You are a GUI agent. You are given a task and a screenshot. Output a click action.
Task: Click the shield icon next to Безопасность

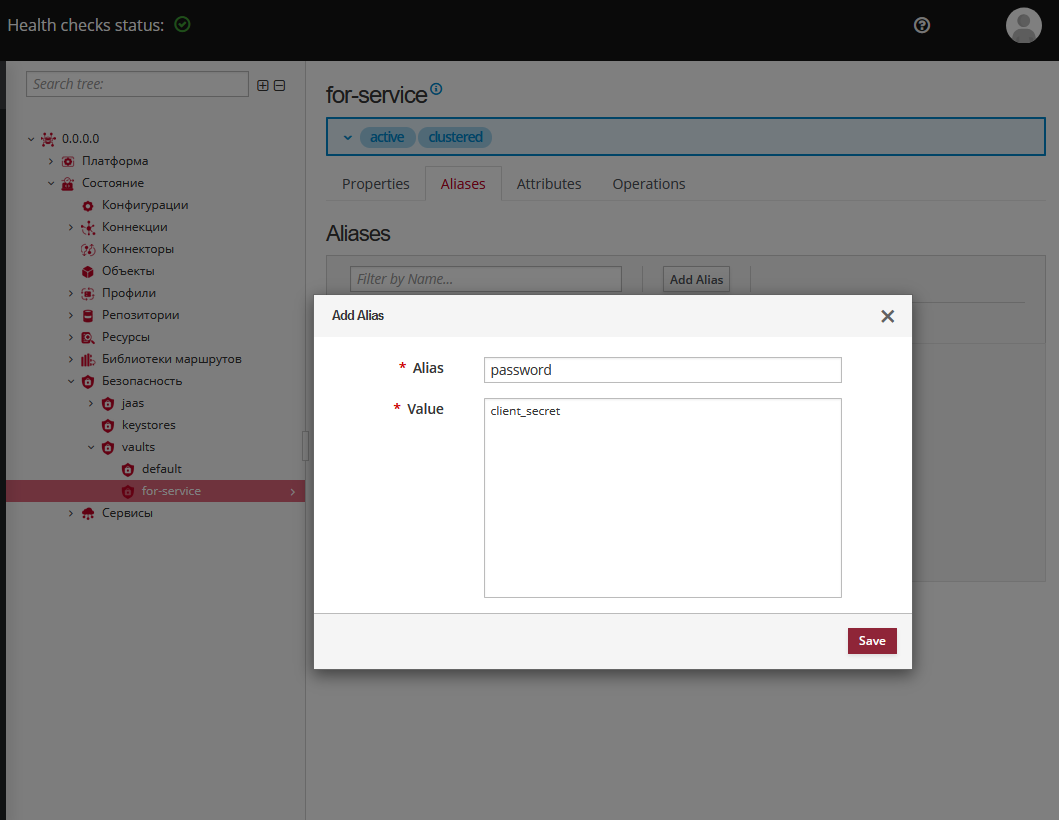(x=87, y=381)
